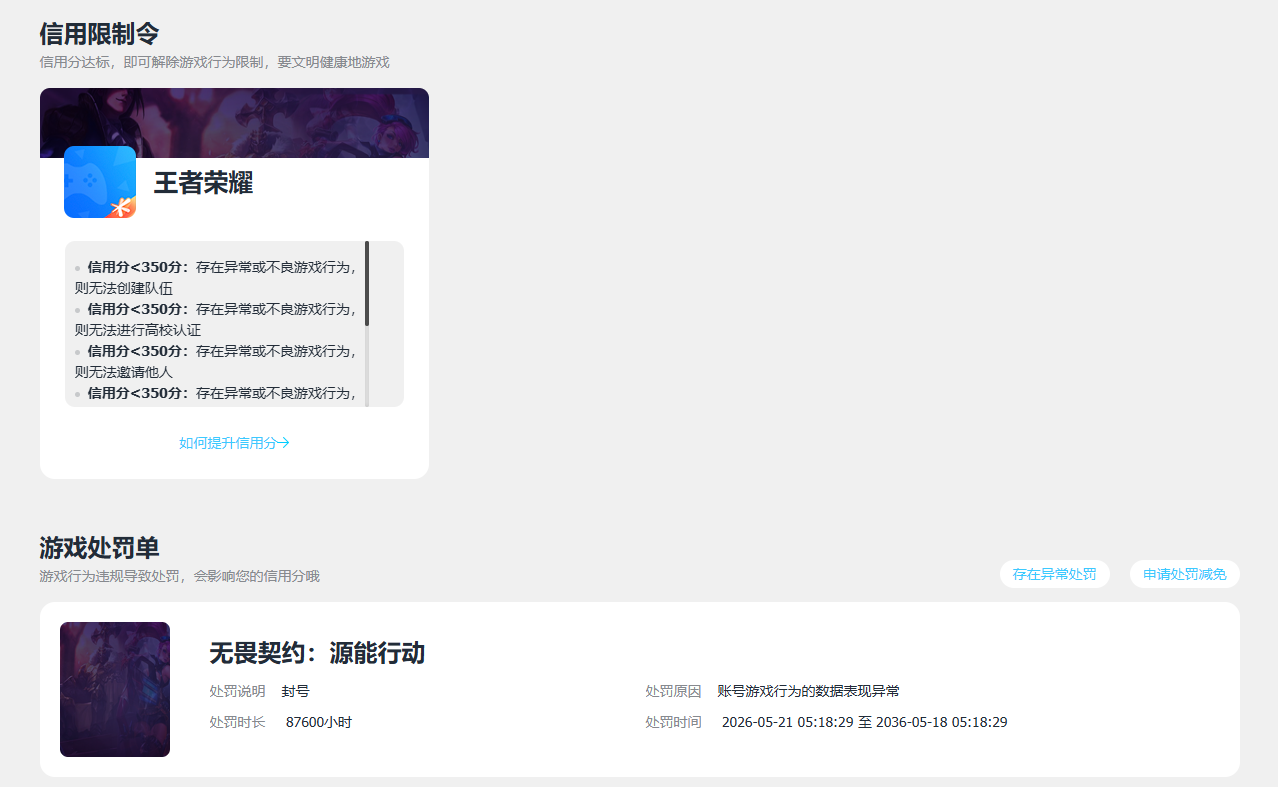The height and width of the screenshot is (787, 1278).
Task: Click the 处罚原因 label
Action: coord(673,691)
